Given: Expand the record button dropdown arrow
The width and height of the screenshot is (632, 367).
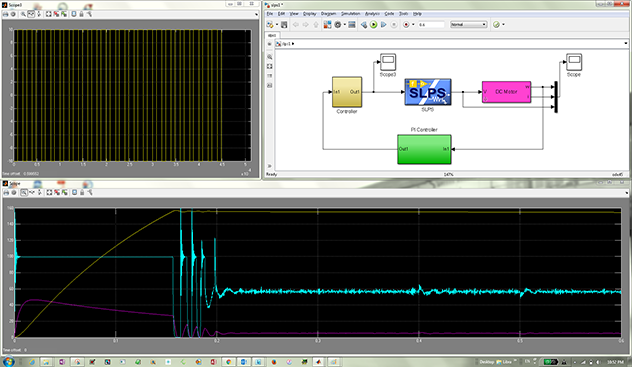Looking at the screenshot, I should click(x=413, y=25).
